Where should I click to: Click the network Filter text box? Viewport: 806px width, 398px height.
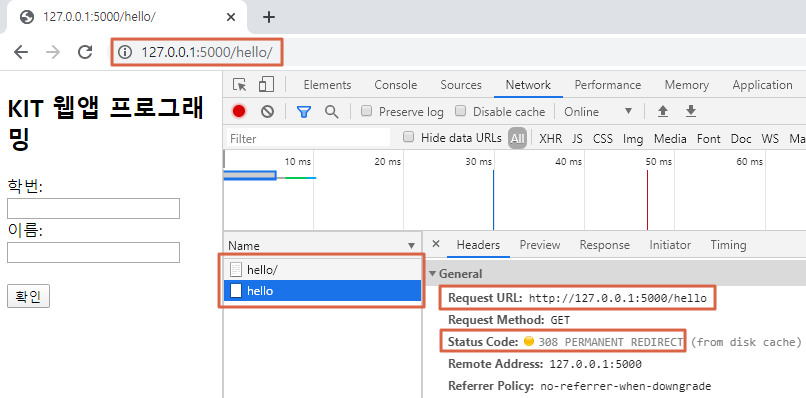[x=308, y=138]
